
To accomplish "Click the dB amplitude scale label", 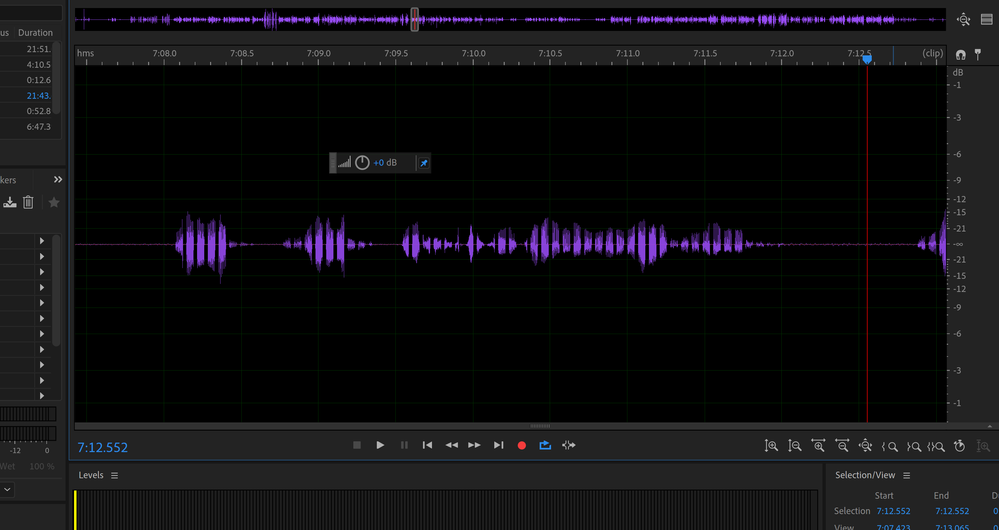I will click(x=958, y=73).
